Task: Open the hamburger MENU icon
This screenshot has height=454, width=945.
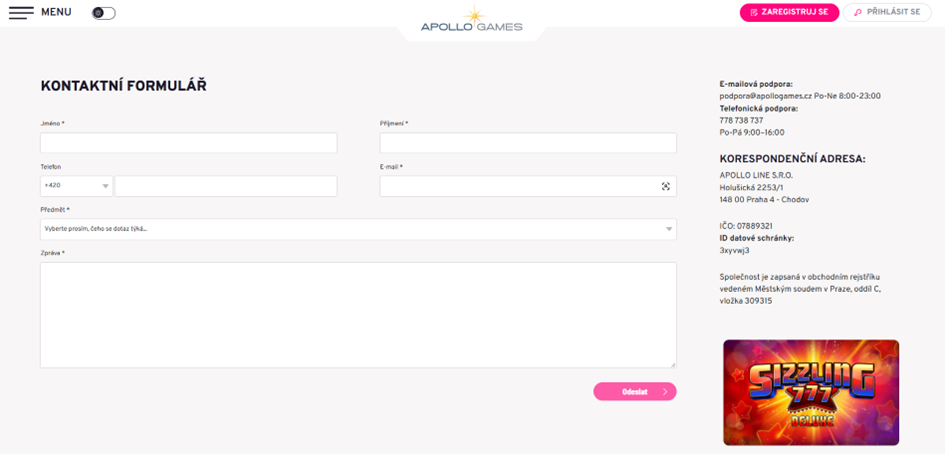Action: tap(21, 13)
